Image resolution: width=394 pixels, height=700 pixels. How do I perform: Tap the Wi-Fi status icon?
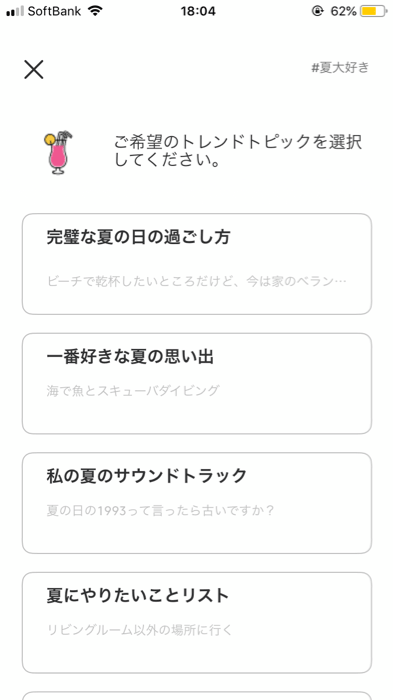[x=95, y=11]
